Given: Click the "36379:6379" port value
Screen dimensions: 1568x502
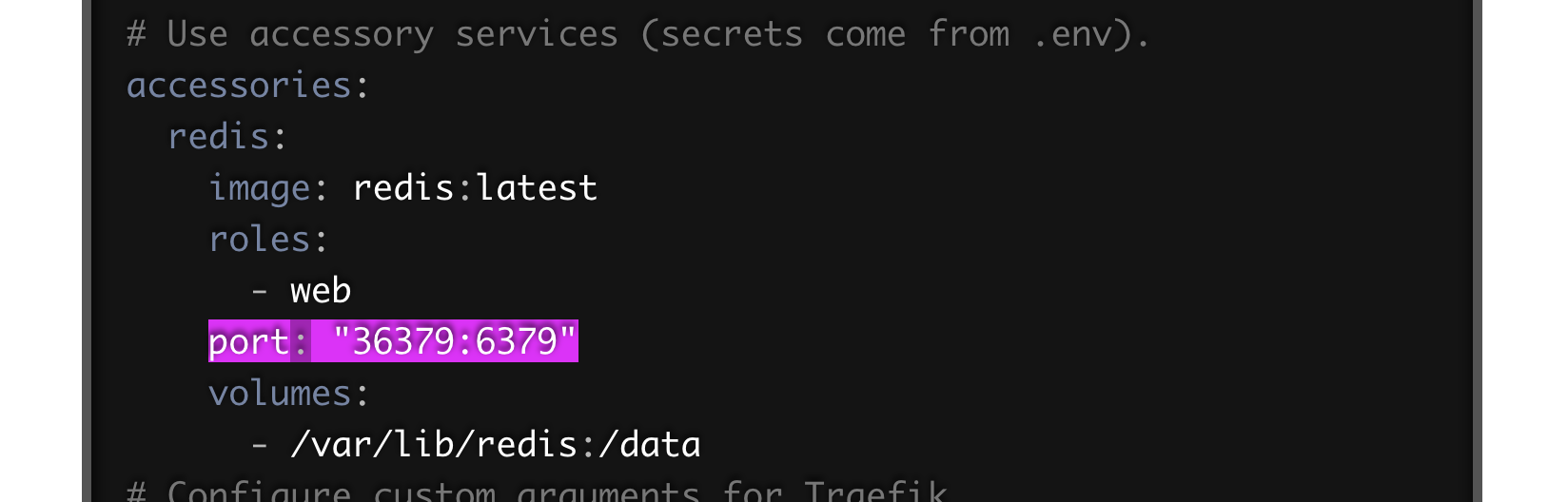Looking at the screenshot, I should click(x=455, y=342).
